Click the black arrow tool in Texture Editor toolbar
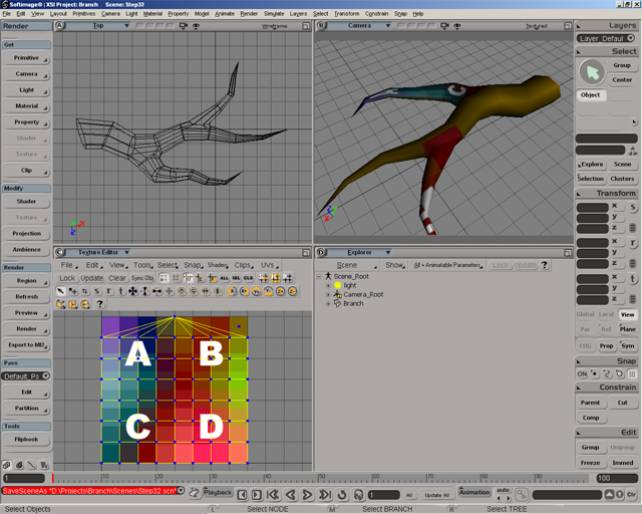 (x=61, y=291)
